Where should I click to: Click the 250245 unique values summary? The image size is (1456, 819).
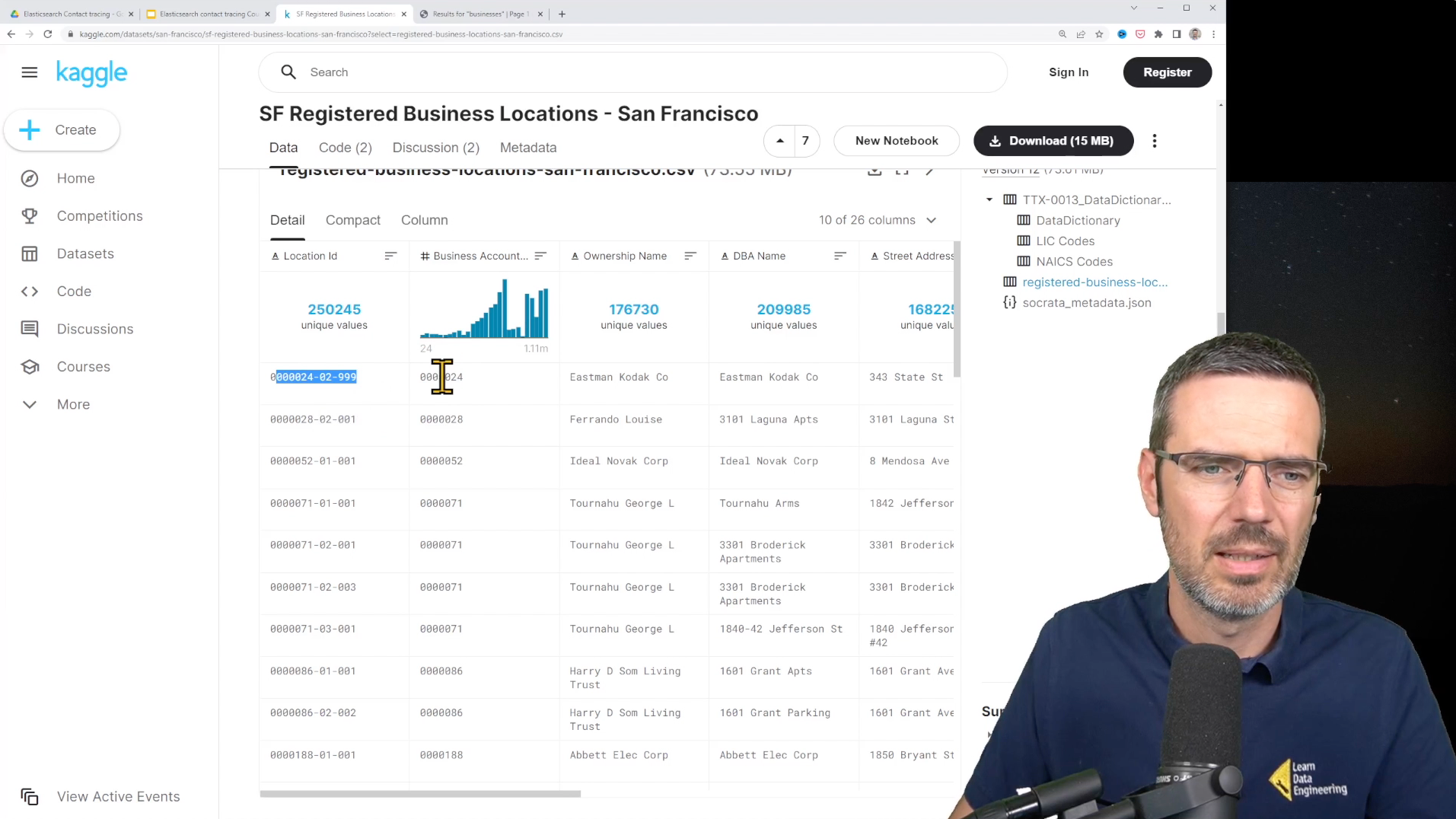[334, 317]
